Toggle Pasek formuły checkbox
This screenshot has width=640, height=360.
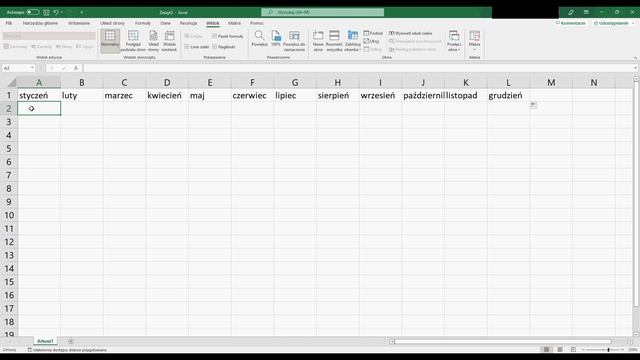[x=214, y=36]
